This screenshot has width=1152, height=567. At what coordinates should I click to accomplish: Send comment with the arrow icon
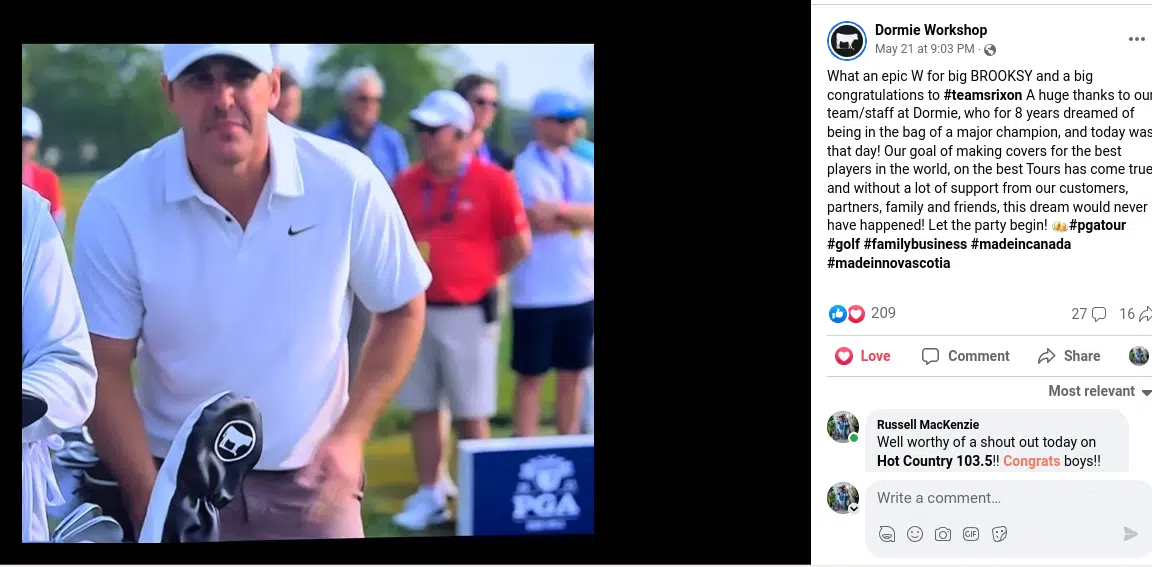pos(1131,534)
